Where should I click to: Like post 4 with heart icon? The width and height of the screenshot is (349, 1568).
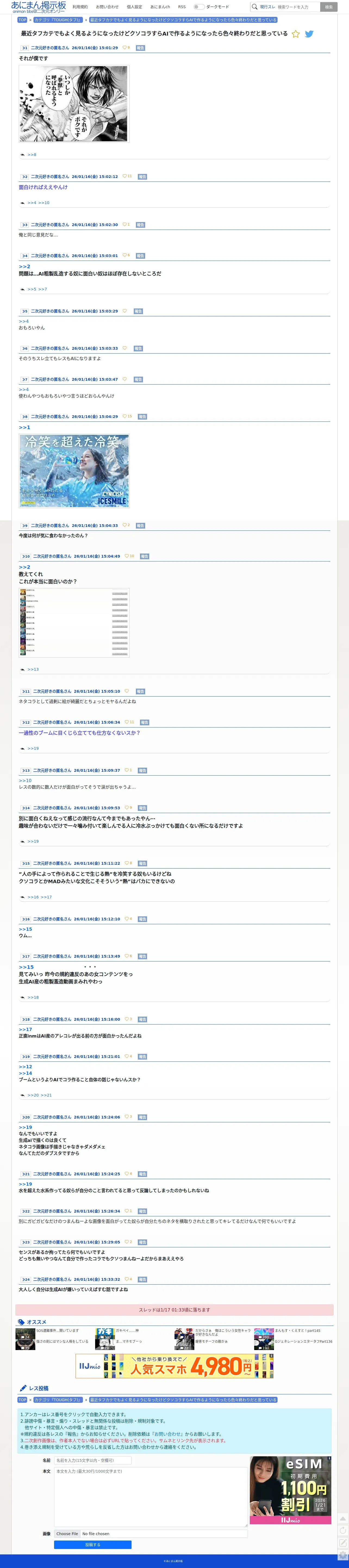pyautogui.click(x=124, y=256)
